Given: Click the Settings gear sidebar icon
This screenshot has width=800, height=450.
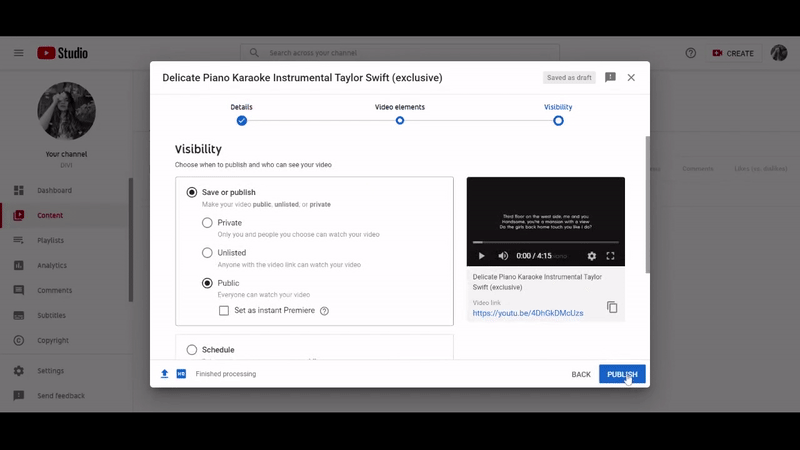Looking at the screenshot, I should click(x=19, y=371).
